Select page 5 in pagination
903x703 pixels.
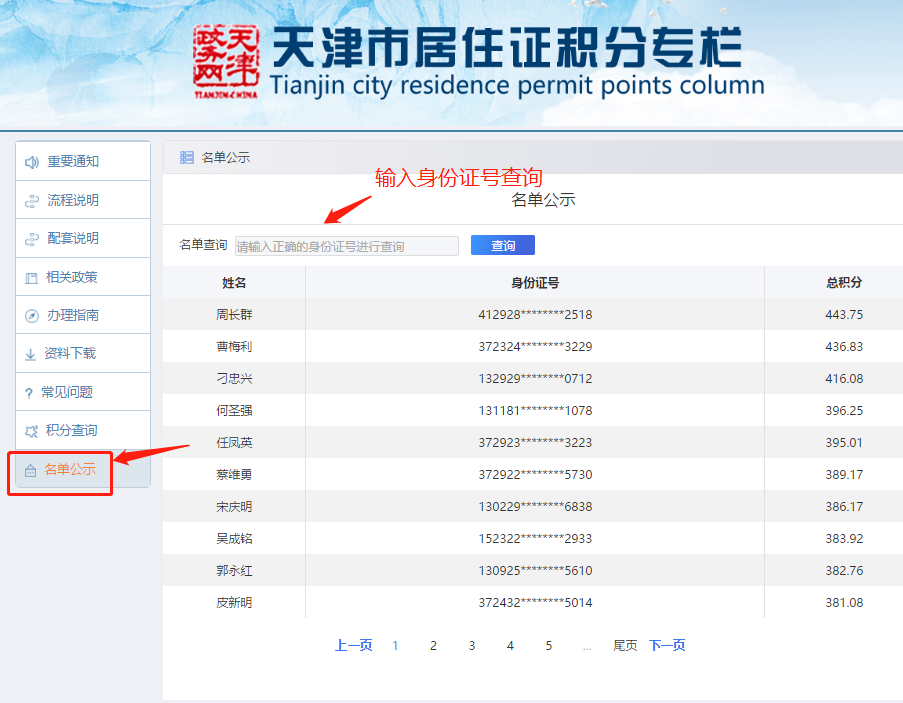[x=549, y=646]
